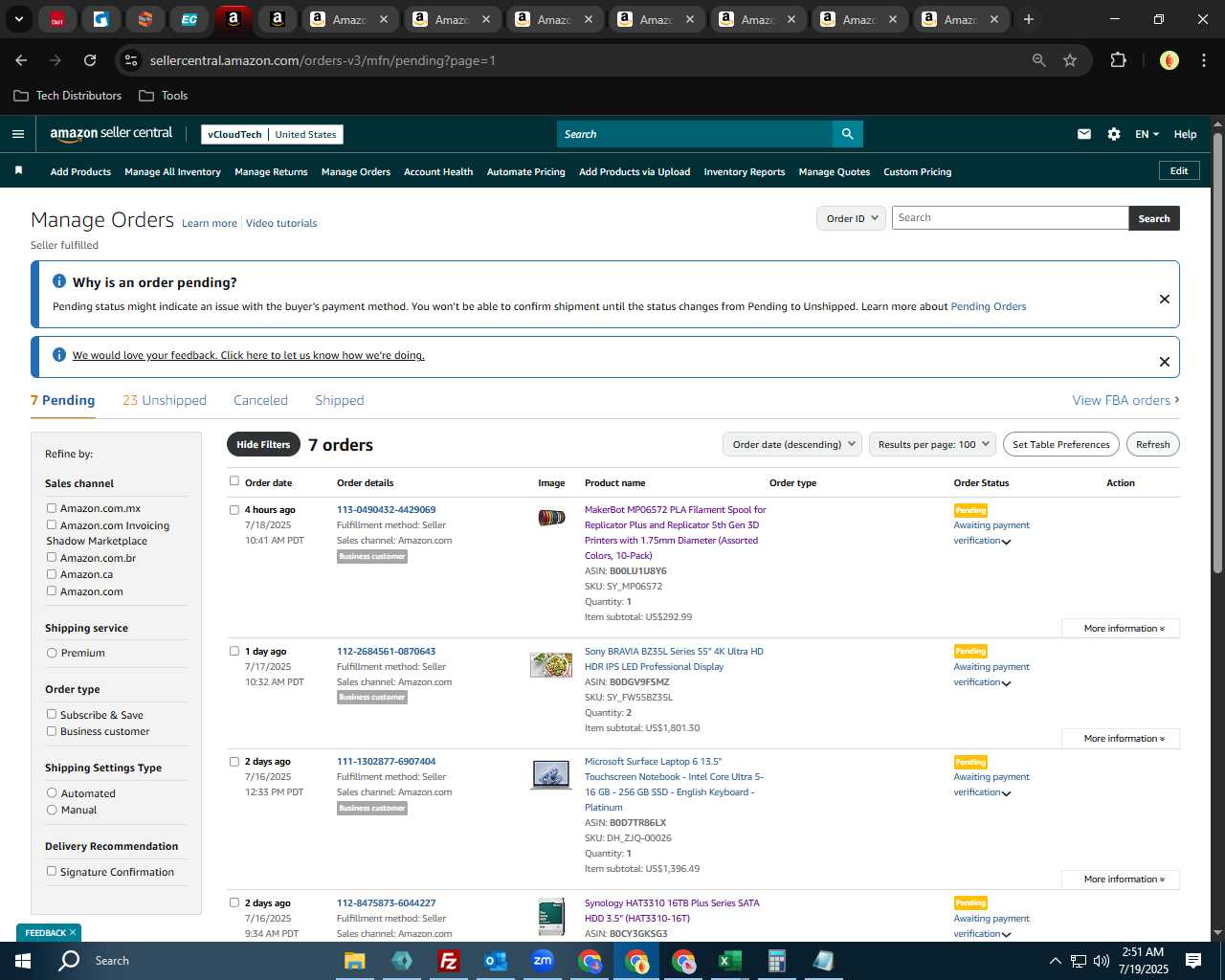Viewport: 1225px width, 980px height.
Task: Open the Chrome profile avatar
Action: (1169, 60)
